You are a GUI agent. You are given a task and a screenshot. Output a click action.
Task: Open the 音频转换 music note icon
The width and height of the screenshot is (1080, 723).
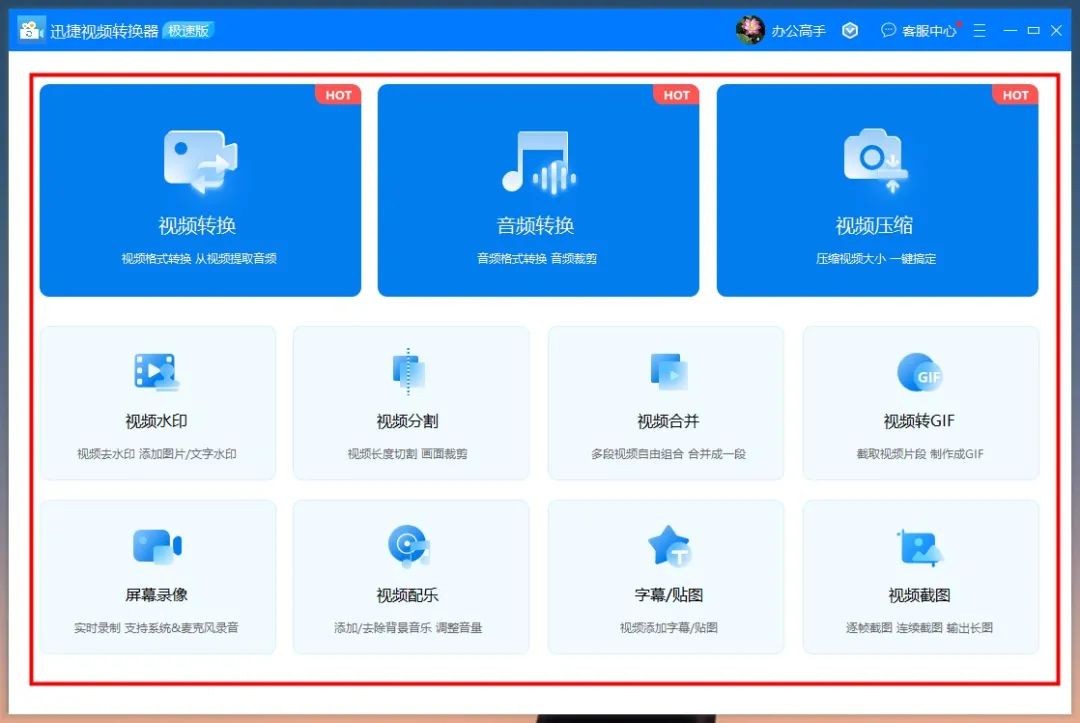[x=539, y=162]
